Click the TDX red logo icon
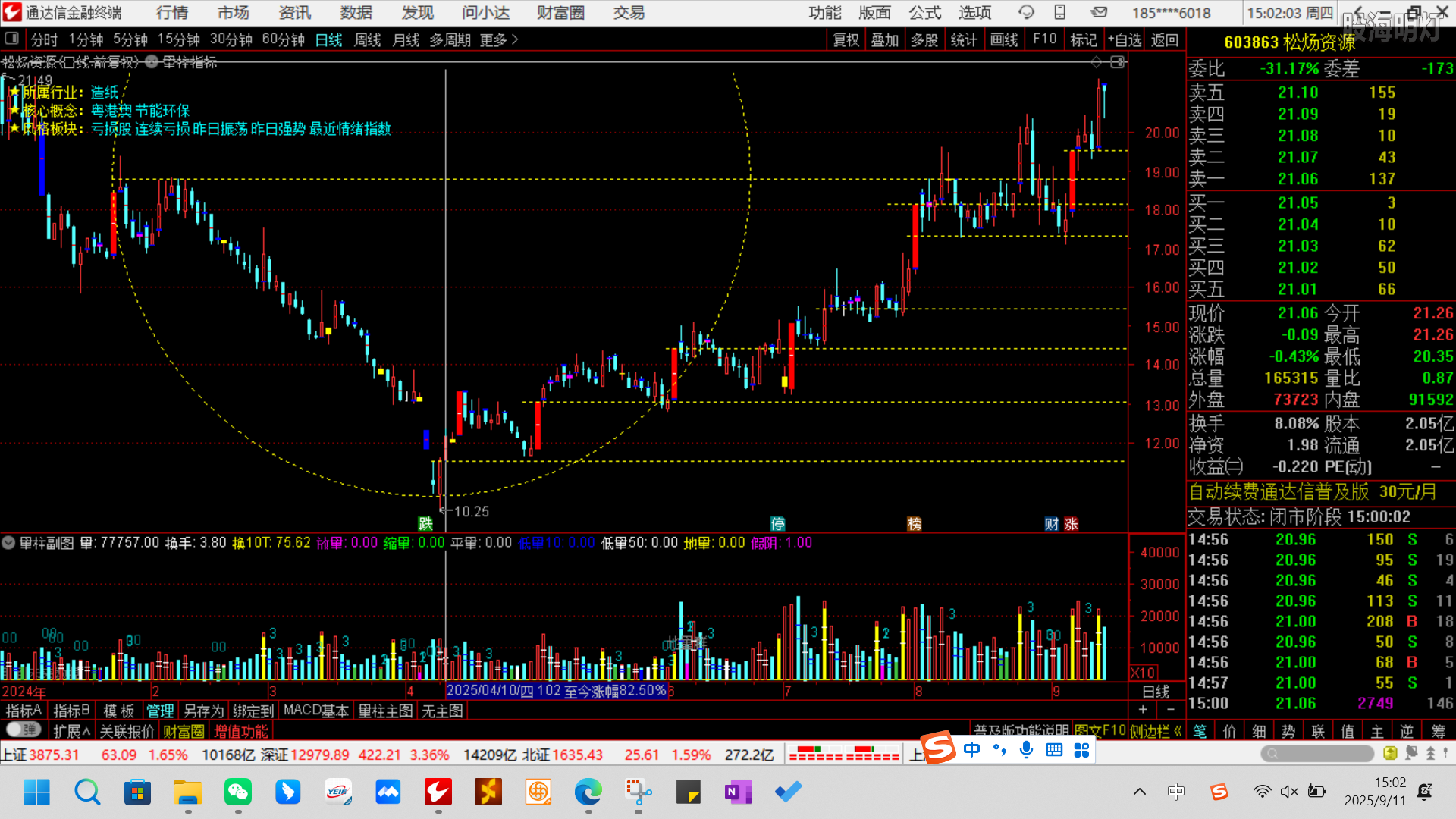1456x819 pixels. click(12, 12)
